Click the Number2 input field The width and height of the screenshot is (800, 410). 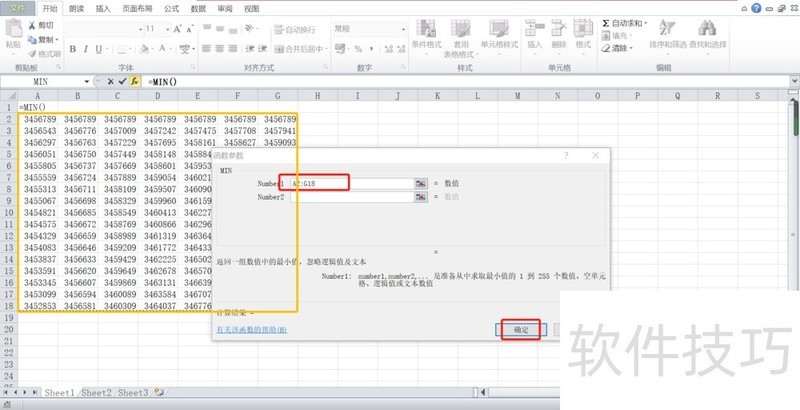350,197
